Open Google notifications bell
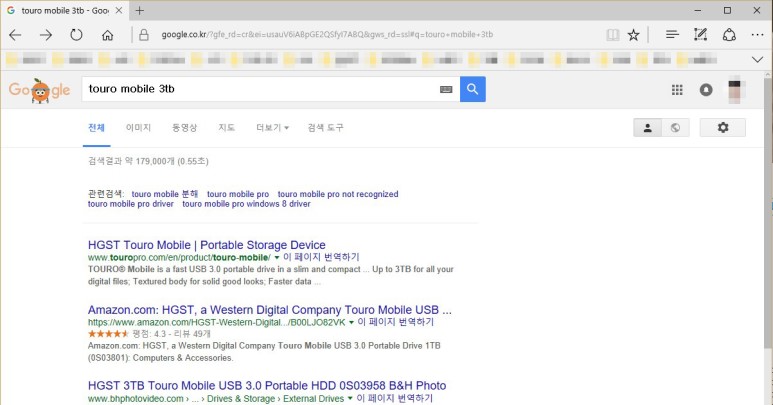Screen dimensions: 773x405 pyautogui.click(x=706, y=90)
